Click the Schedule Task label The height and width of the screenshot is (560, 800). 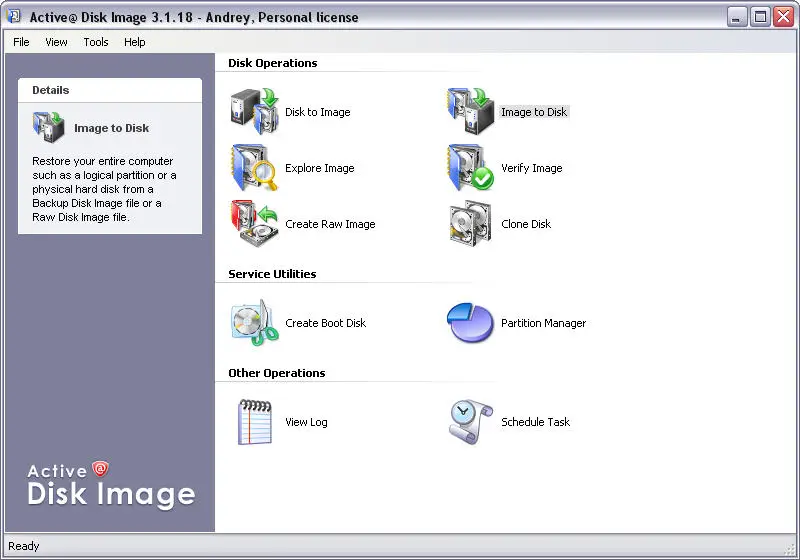535,422
